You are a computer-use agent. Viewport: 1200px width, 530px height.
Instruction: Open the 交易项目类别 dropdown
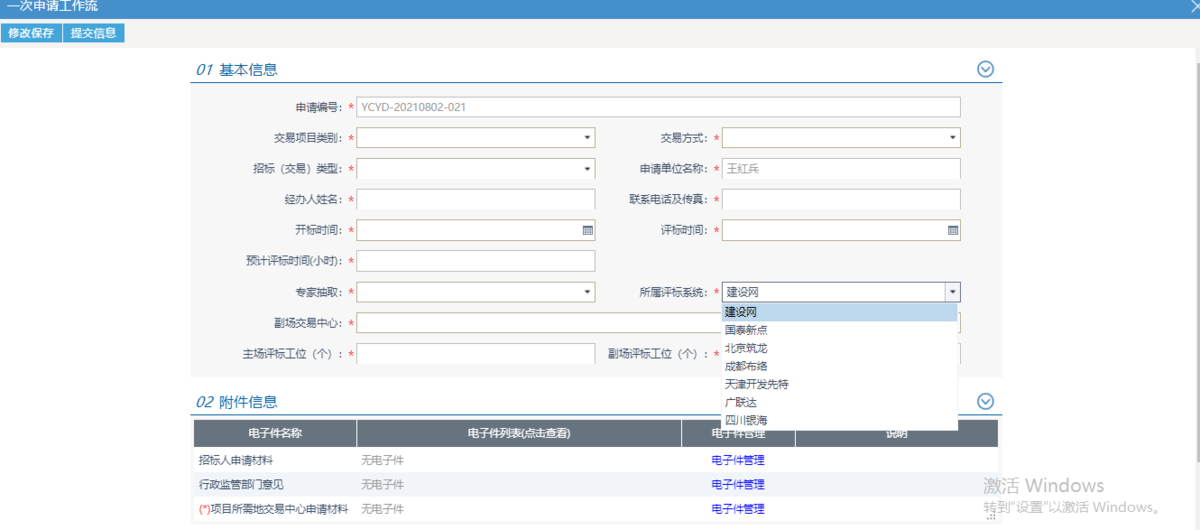point(587,138)
